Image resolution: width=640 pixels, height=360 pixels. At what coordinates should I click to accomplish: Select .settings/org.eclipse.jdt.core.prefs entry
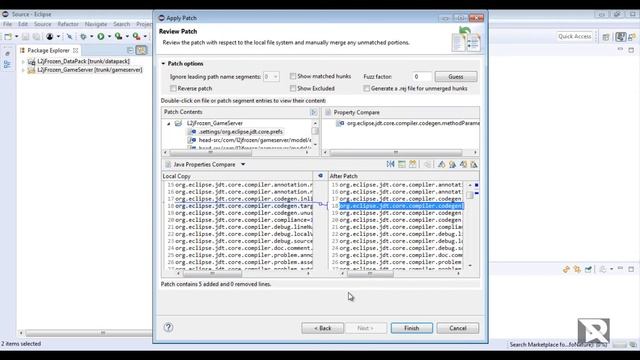tap(241, 131)
